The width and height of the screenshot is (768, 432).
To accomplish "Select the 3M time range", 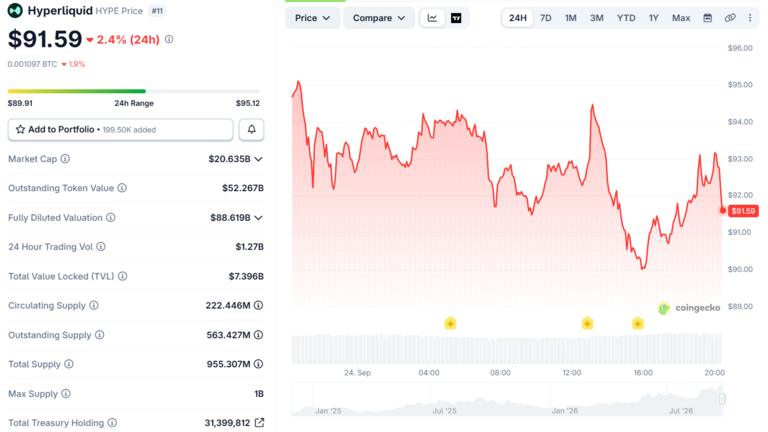I will (597, 18).
